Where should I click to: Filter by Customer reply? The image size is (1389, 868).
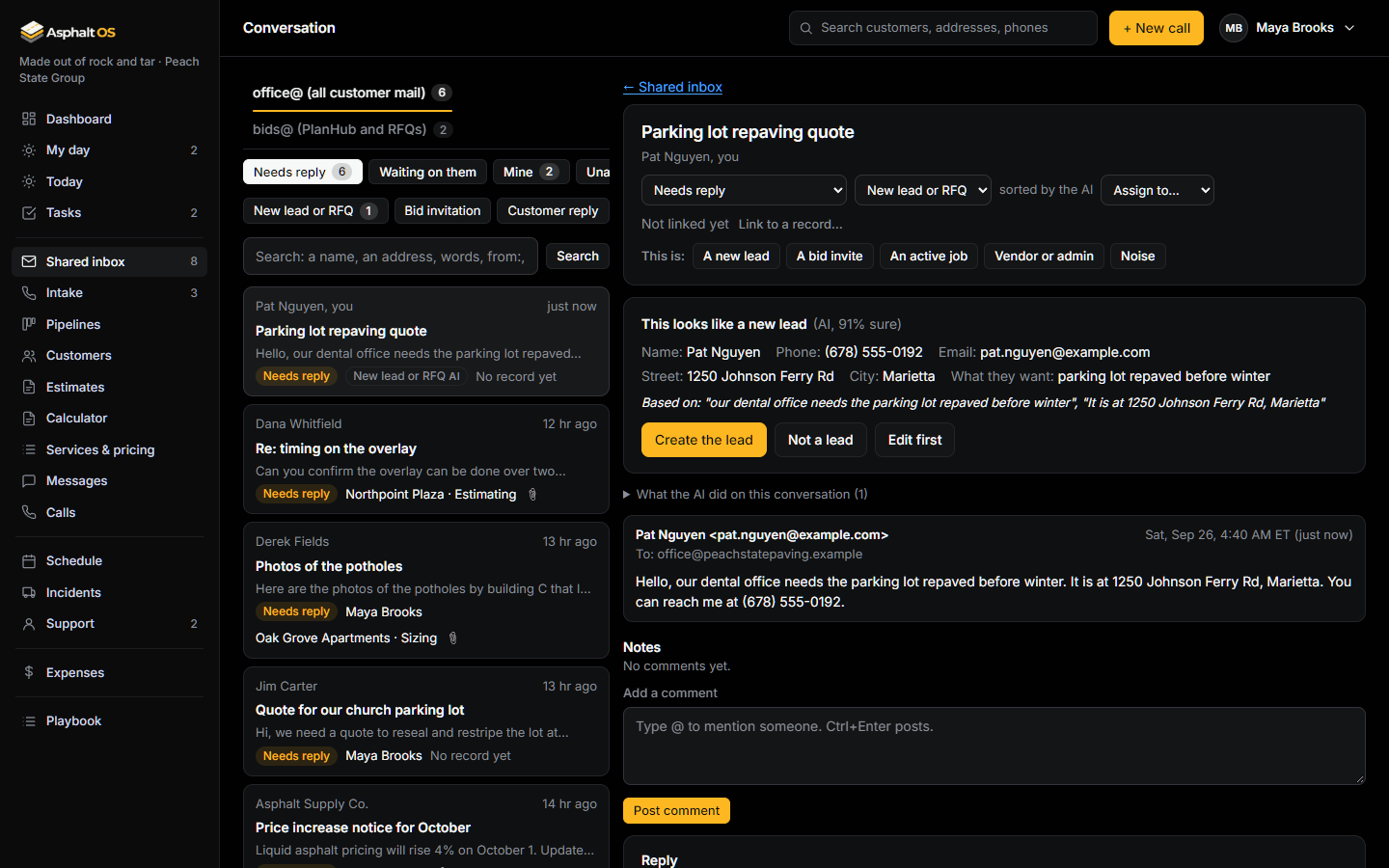click(553, 210)
